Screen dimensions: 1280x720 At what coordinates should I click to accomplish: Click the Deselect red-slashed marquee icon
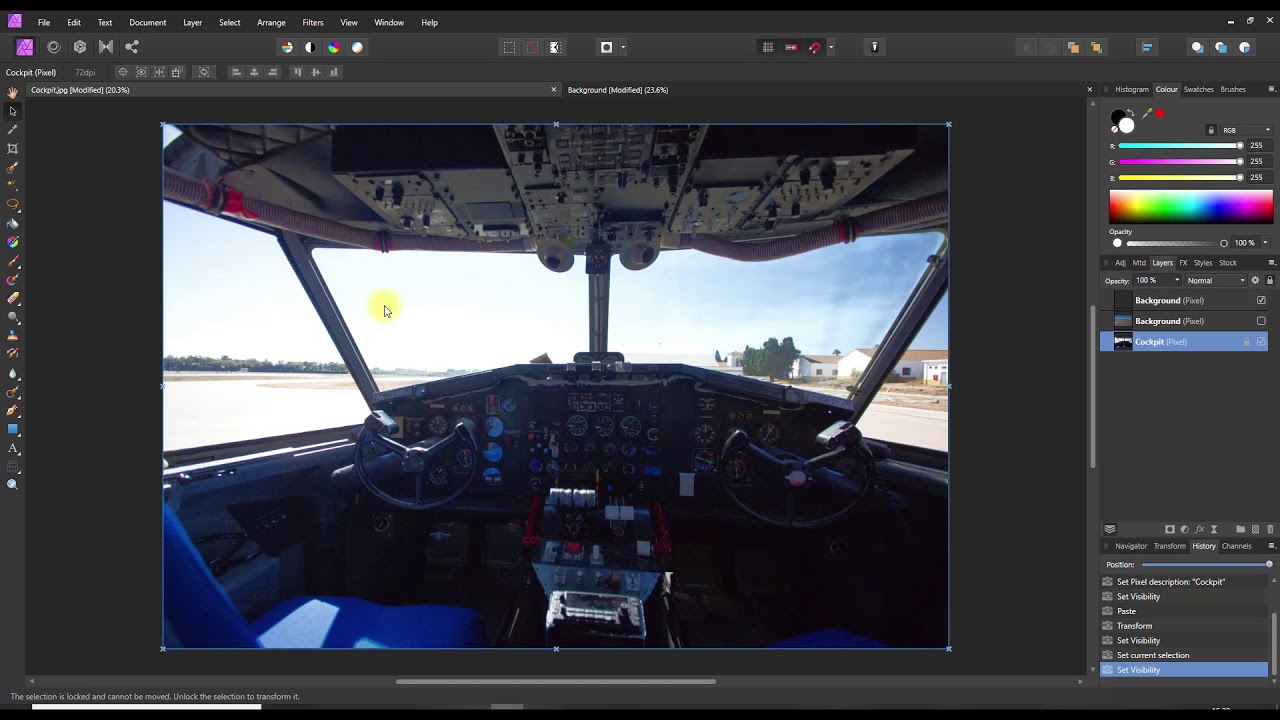[x=532, y=47]
